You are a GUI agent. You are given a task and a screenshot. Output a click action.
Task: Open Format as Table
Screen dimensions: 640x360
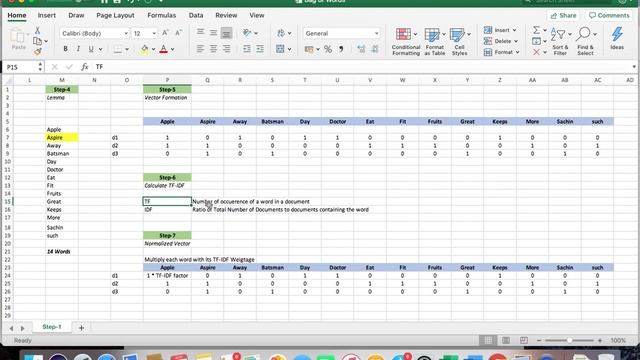(434, 41)
